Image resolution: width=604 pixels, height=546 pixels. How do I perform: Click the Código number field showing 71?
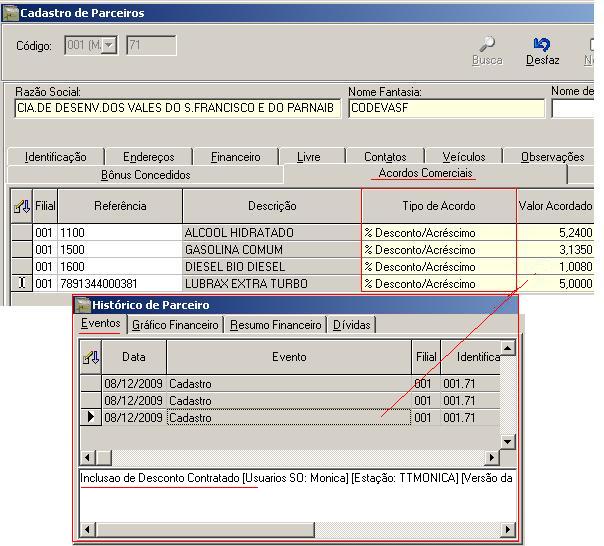click(x=151, y=45)
